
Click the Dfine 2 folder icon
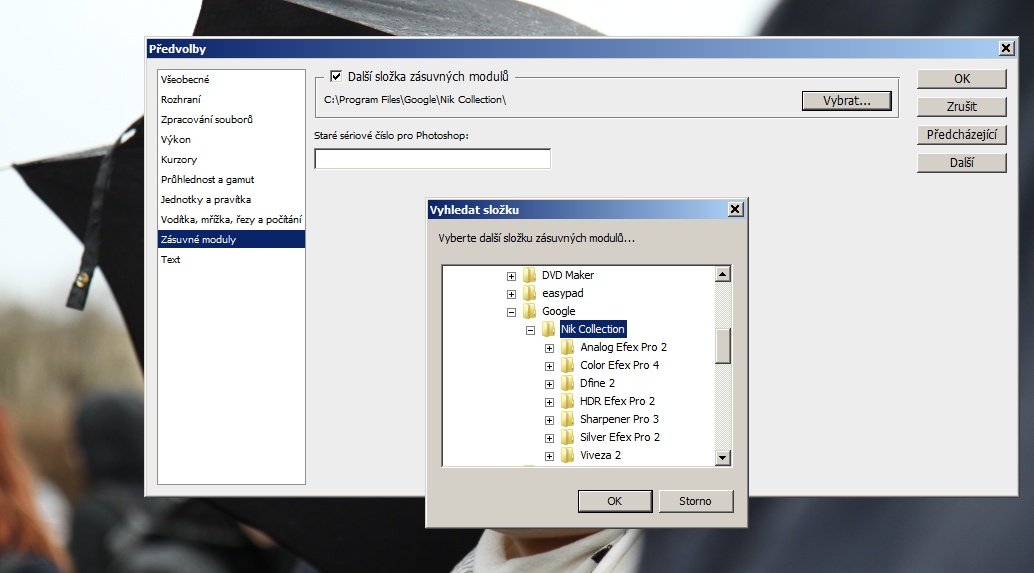tap(568, 383)
